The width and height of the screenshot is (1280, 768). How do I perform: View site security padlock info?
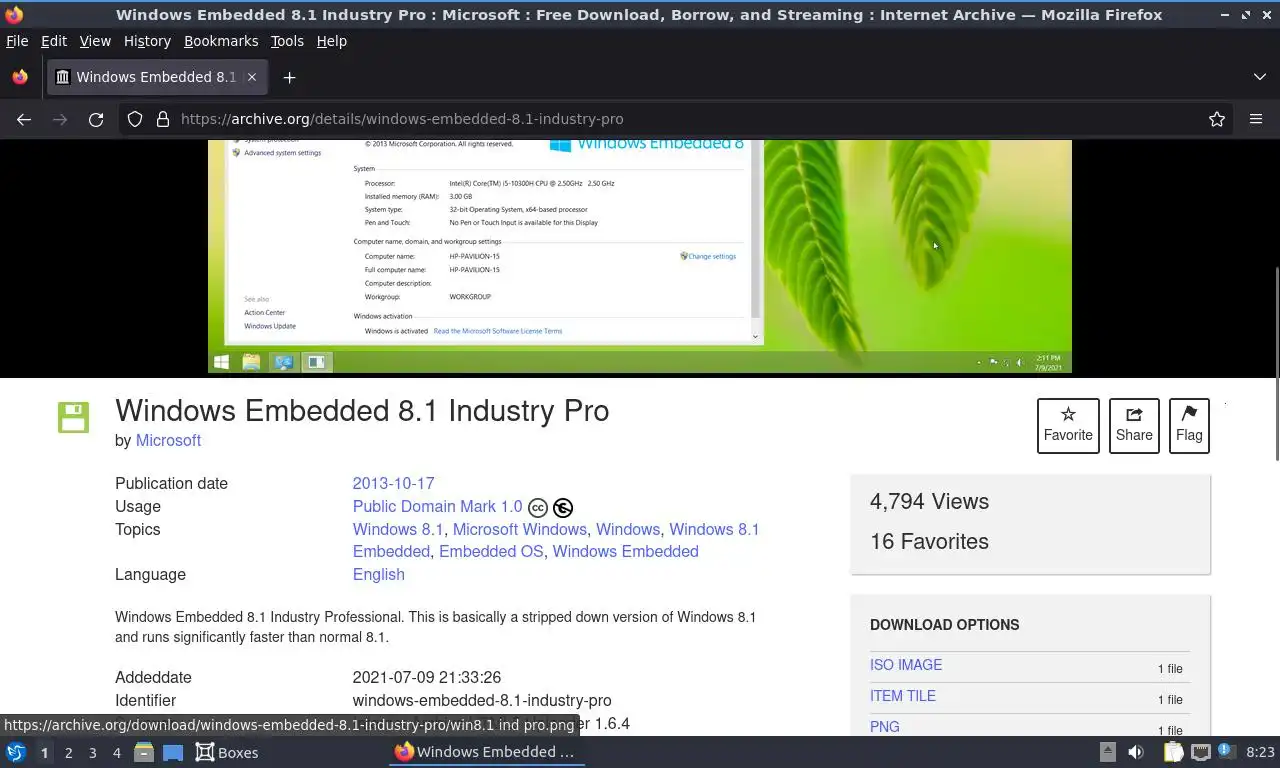(163, 119)
